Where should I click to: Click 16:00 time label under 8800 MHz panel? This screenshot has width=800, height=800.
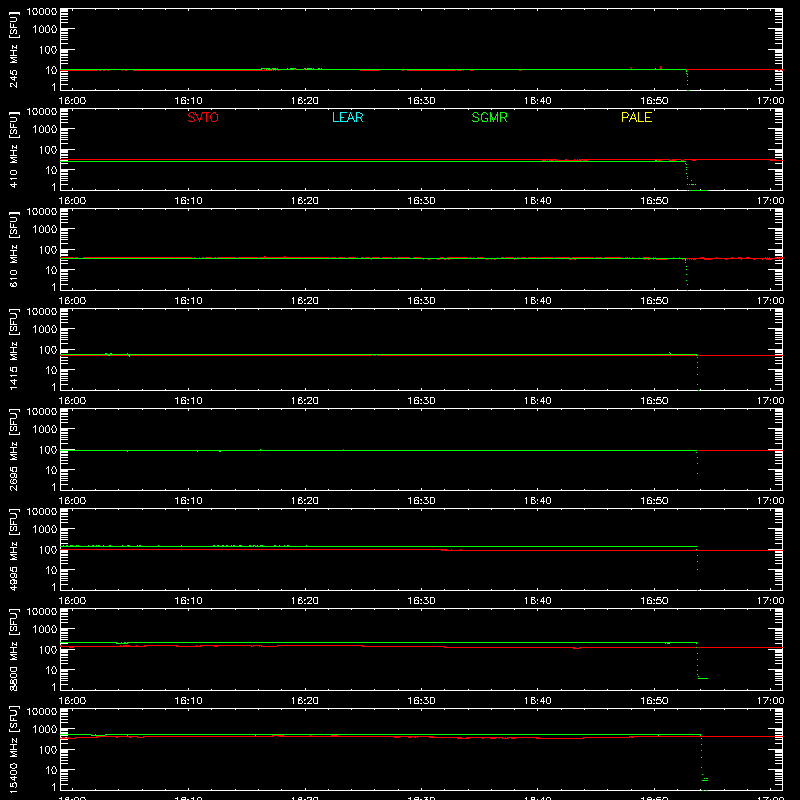72,701
